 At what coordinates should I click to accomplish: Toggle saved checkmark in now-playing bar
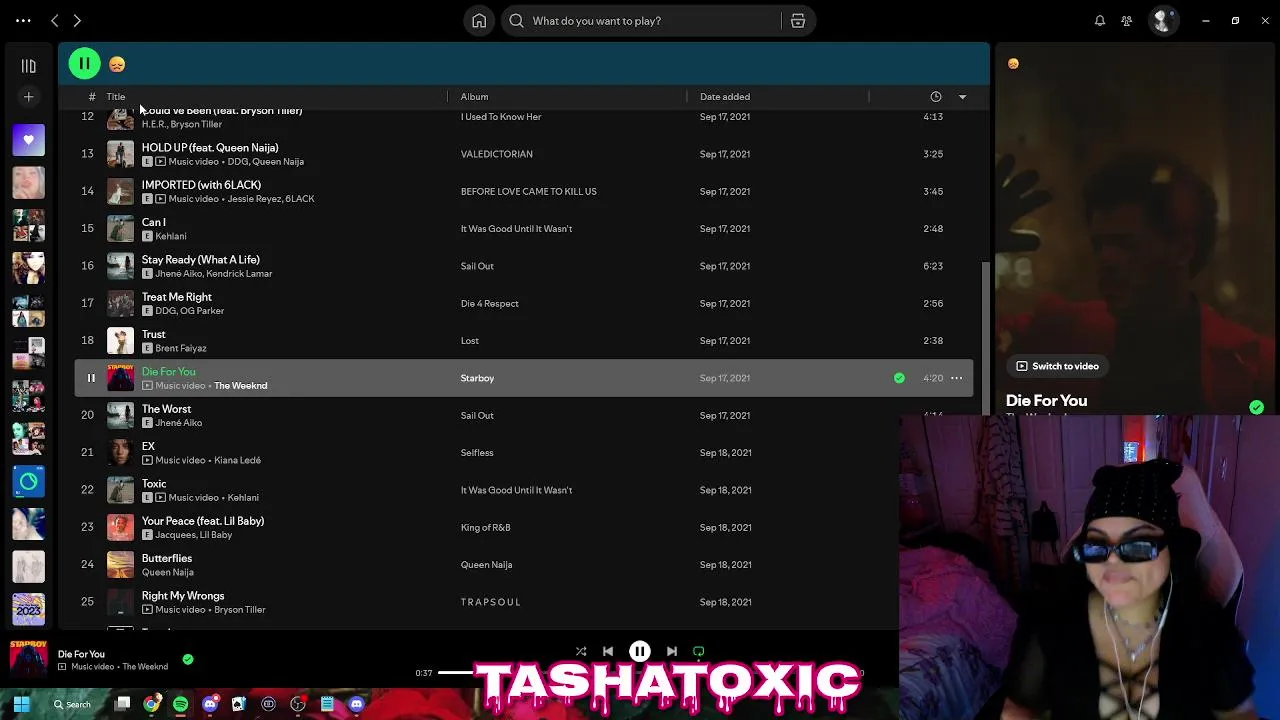(x=188, y=659)
